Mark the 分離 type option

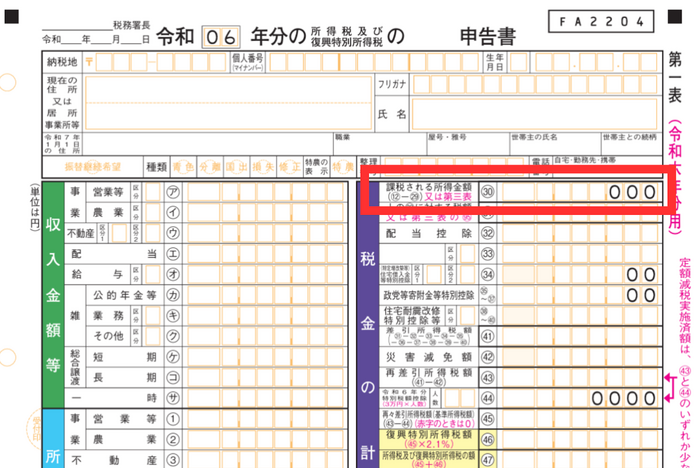(210, 167)
